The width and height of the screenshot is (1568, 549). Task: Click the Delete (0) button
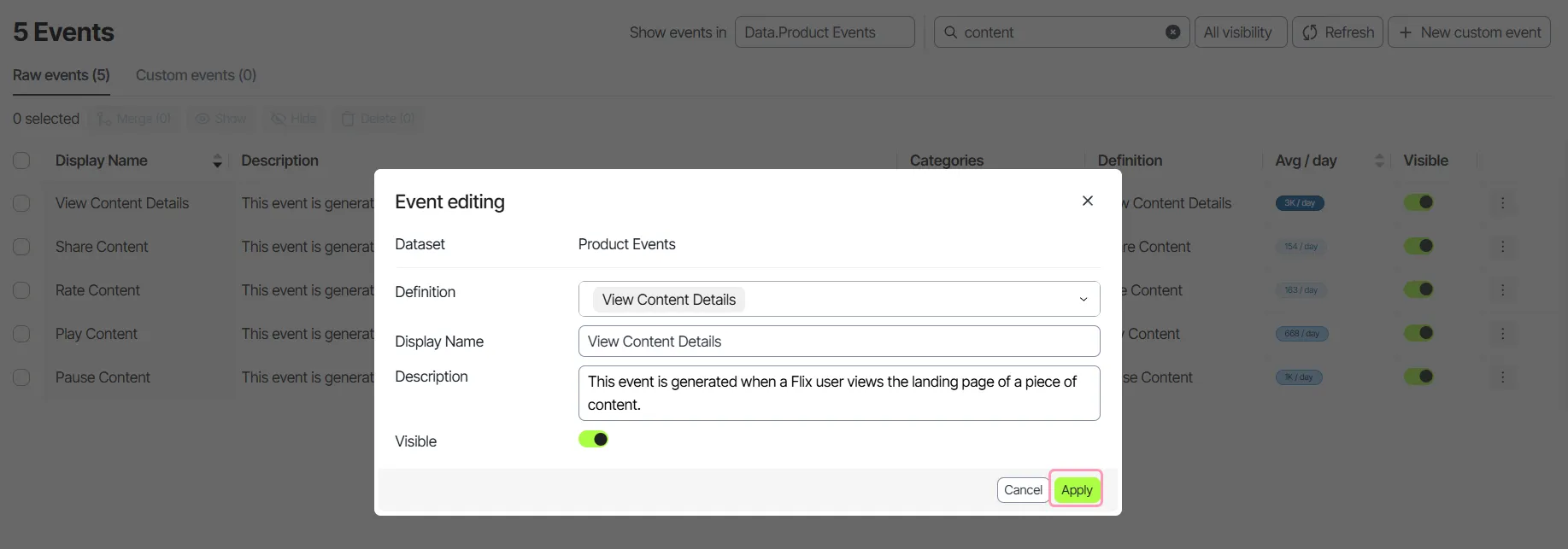click(x=379, y=119)
